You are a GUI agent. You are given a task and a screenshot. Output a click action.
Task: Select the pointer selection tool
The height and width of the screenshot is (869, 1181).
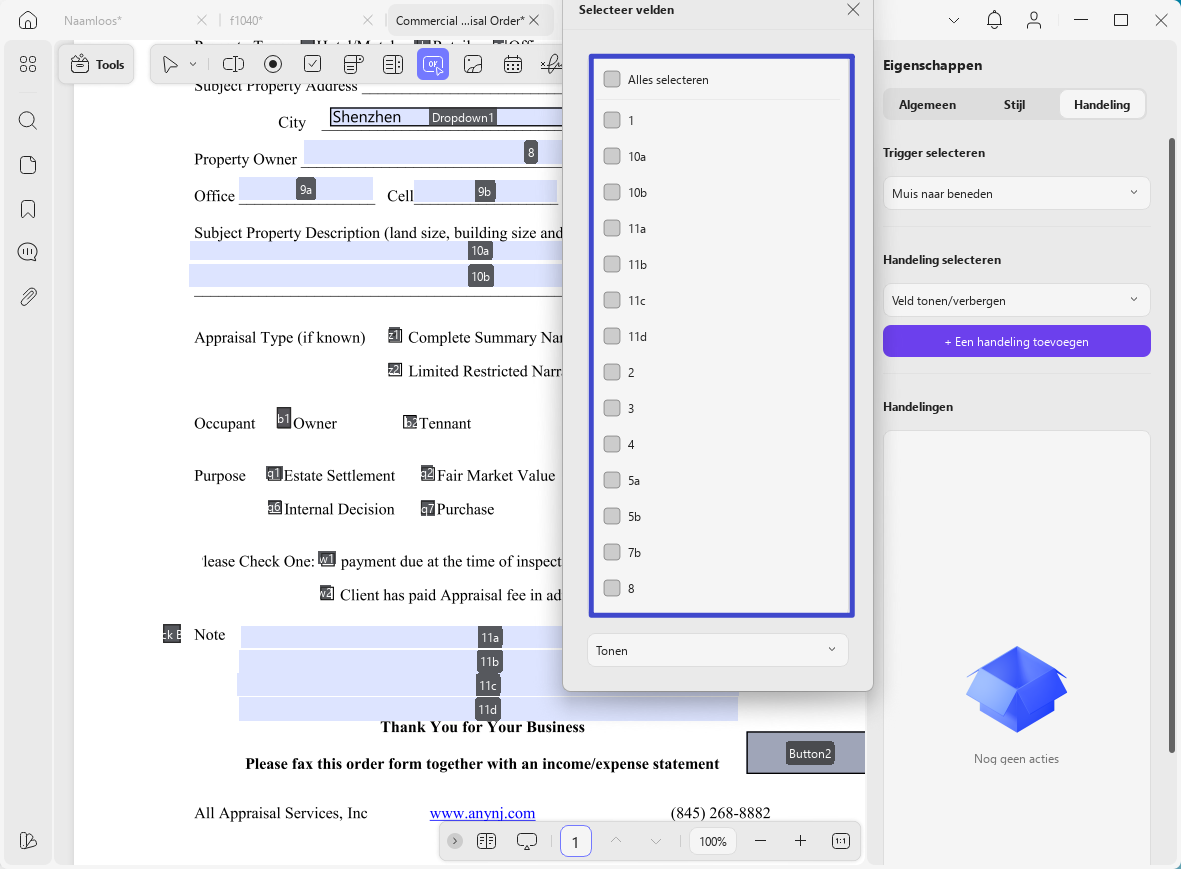click(170, 65)
